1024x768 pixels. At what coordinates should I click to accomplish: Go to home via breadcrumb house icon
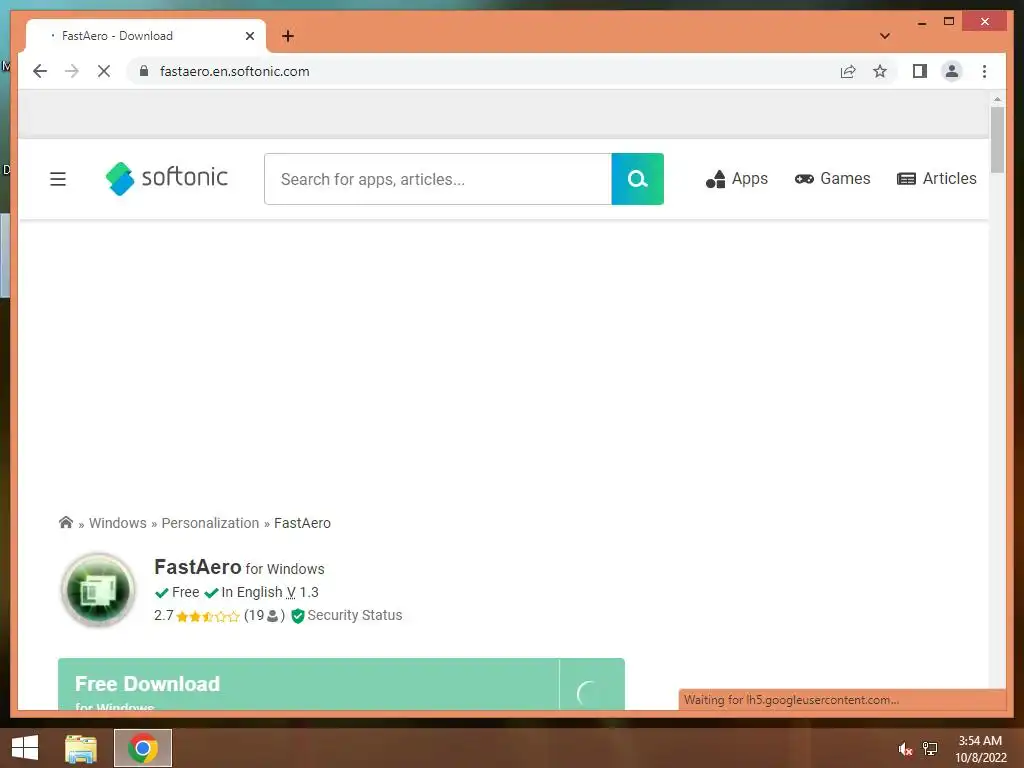pos(66,522)
